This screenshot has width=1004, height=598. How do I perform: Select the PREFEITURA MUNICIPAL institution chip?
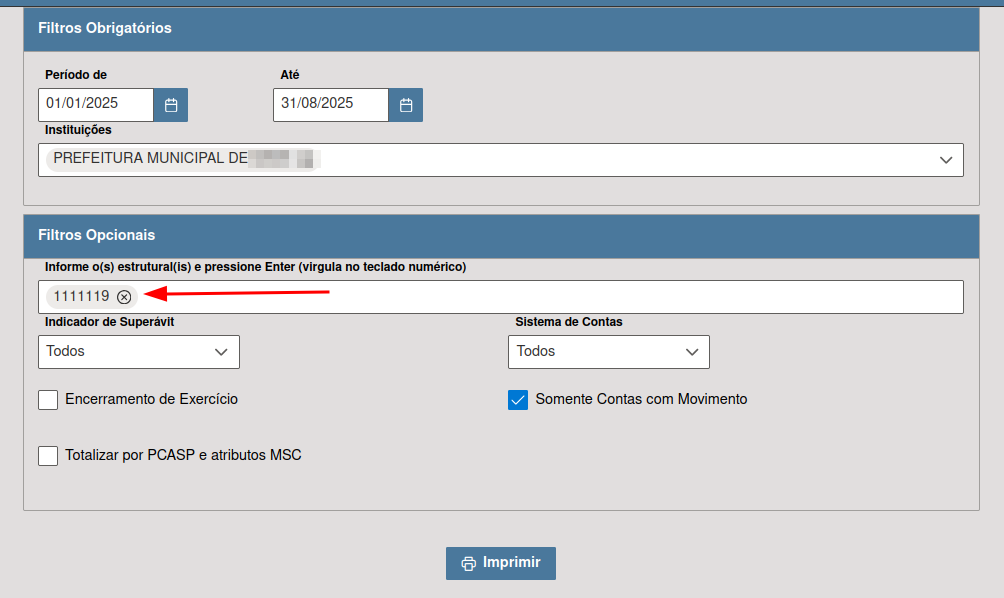(x=182, y=159)
